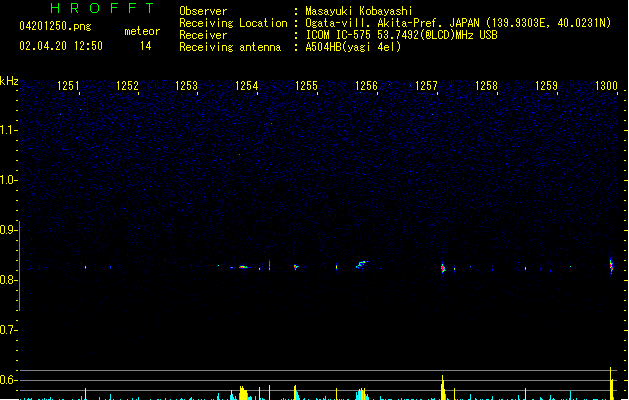Click the elongated echo just after 1254
This screenshot has height=400, width=629.
(x=241, y=267)
